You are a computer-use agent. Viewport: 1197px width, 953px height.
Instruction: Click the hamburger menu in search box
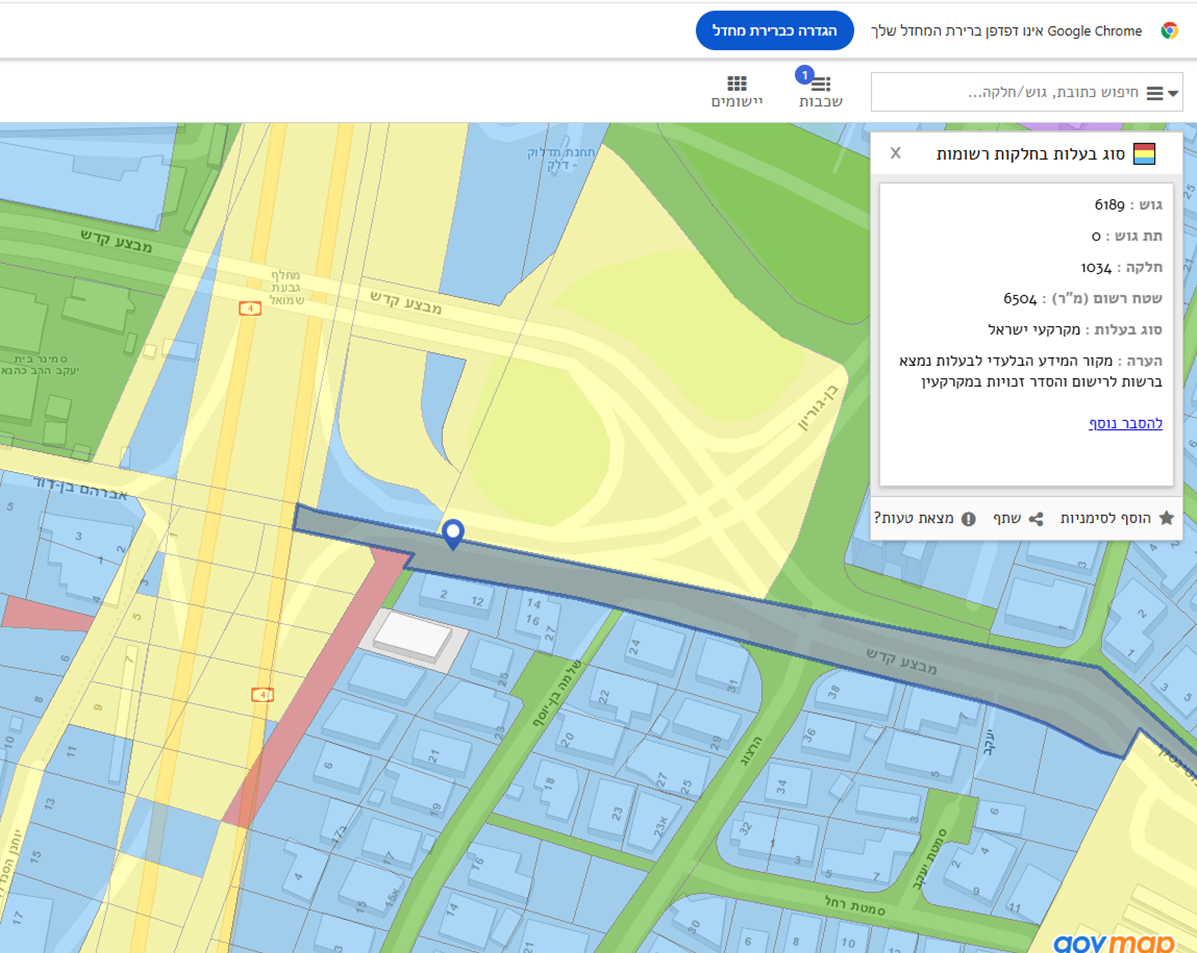(x=1155, y=93)
